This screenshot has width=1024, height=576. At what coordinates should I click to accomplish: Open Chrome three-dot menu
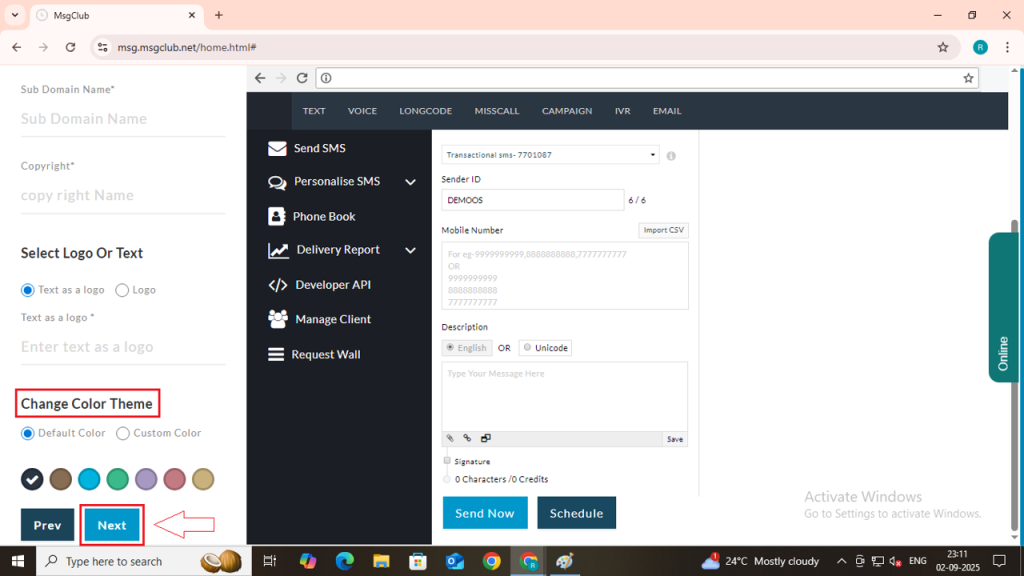[x=1007, y=47]
